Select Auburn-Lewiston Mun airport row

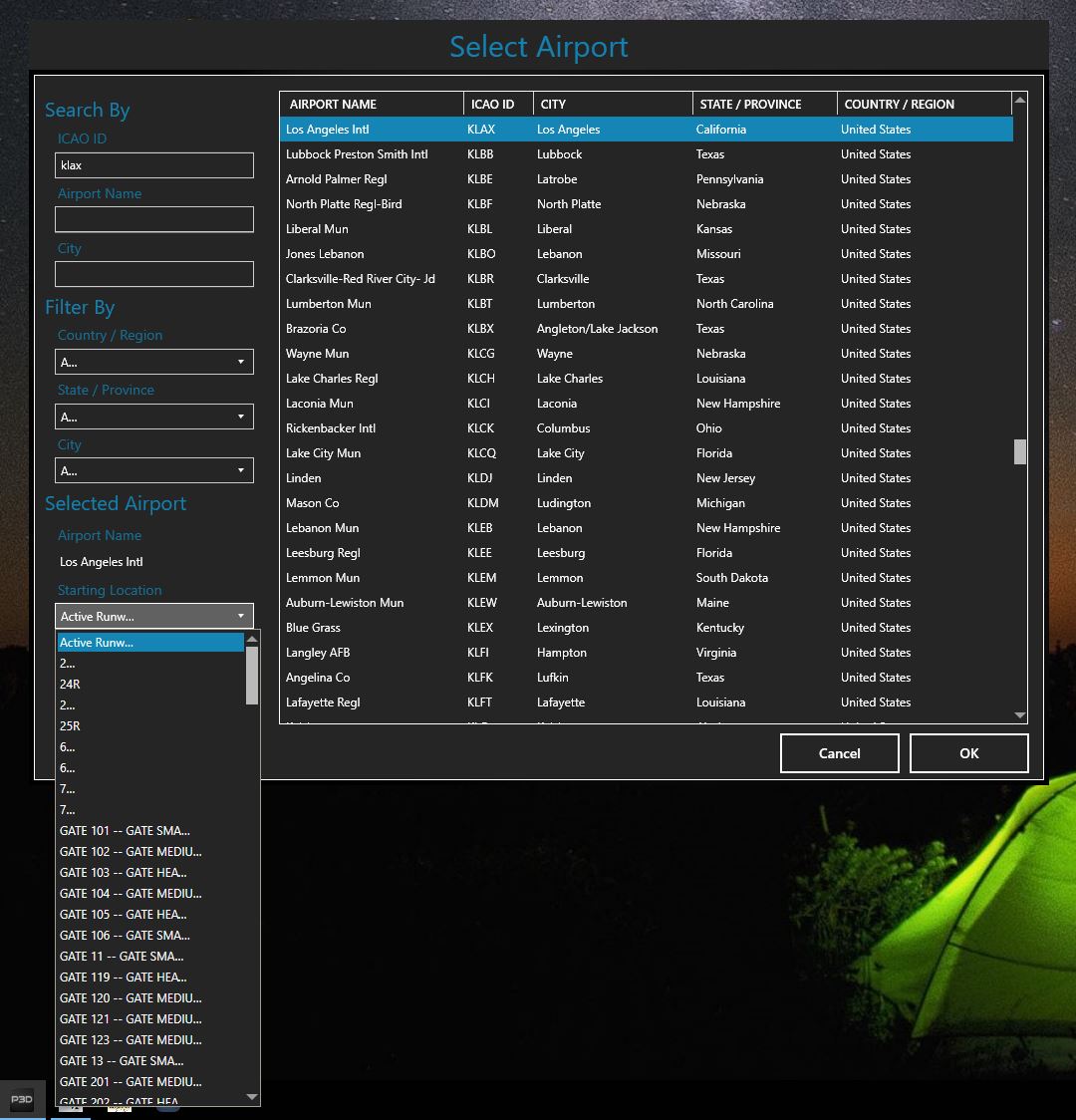pyautogui.click(x=647, y=603)
